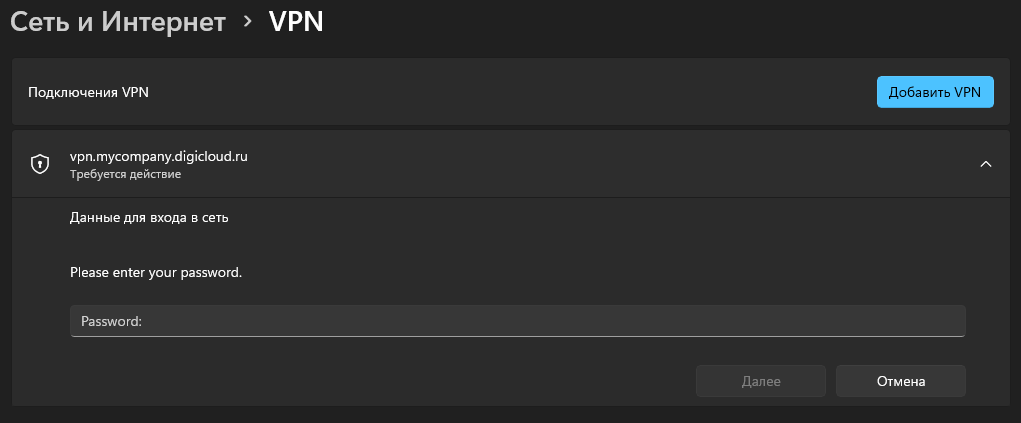The width and height of the screenshot is (1021, 423).
Task: Select the vpn.mycompany.digicloud.ru connection name
Action: pos(157,157)
